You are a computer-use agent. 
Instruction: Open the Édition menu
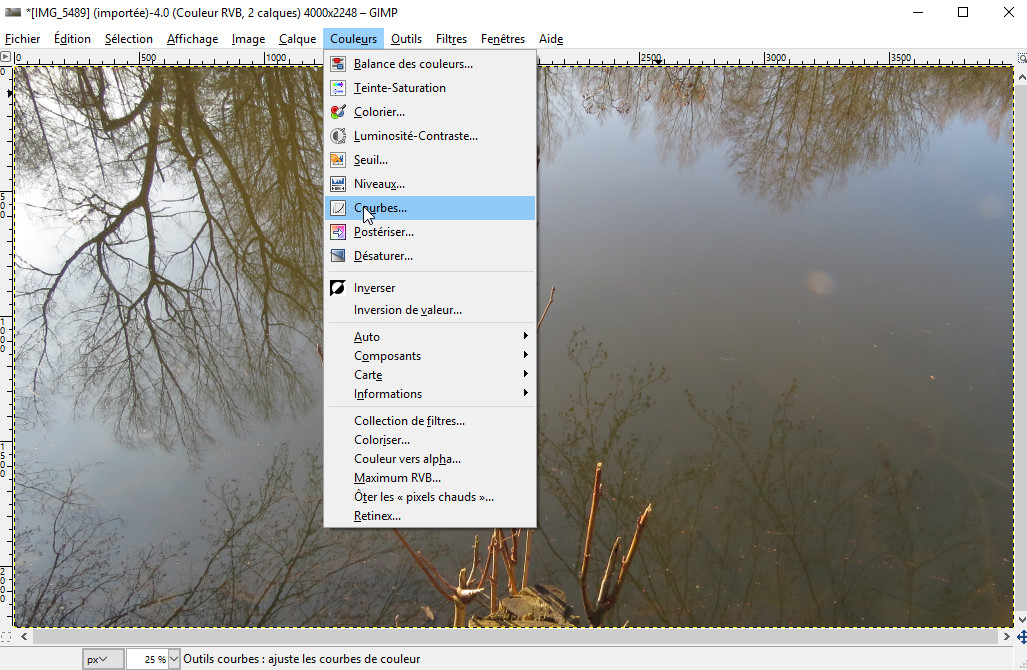(x=72, y=39)
